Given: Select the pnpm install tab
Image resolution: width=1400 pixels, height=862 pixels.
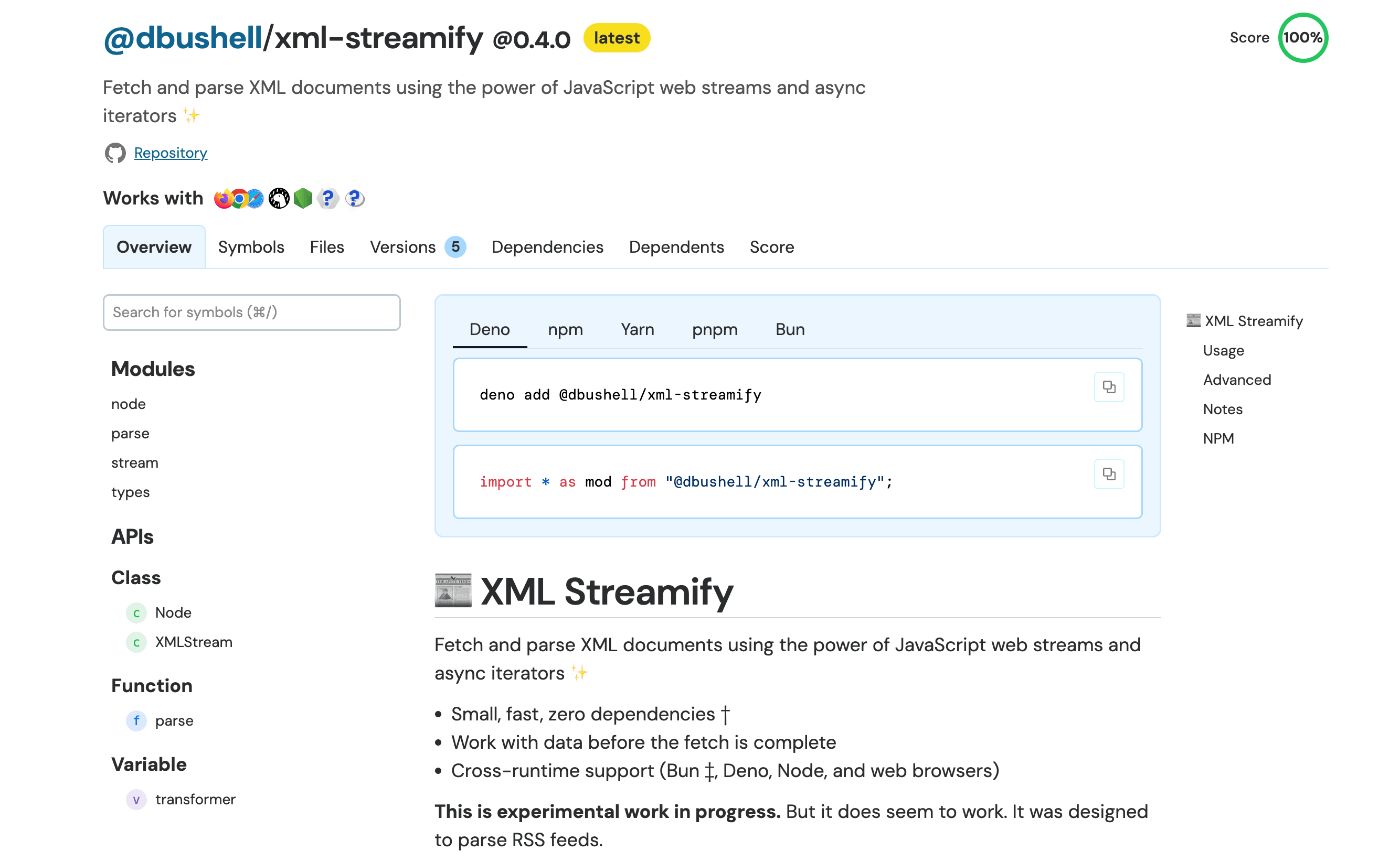Looking at the screenshot, I should point(715,329).
